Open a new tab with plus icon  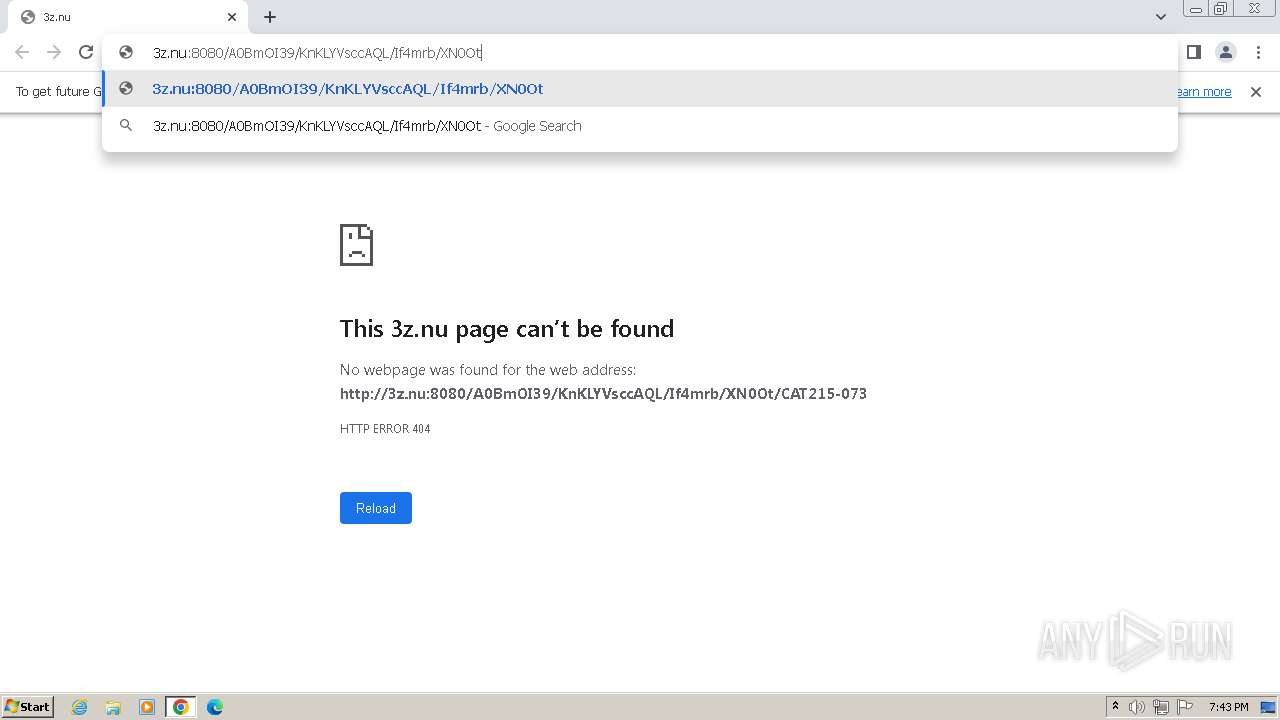270,17
